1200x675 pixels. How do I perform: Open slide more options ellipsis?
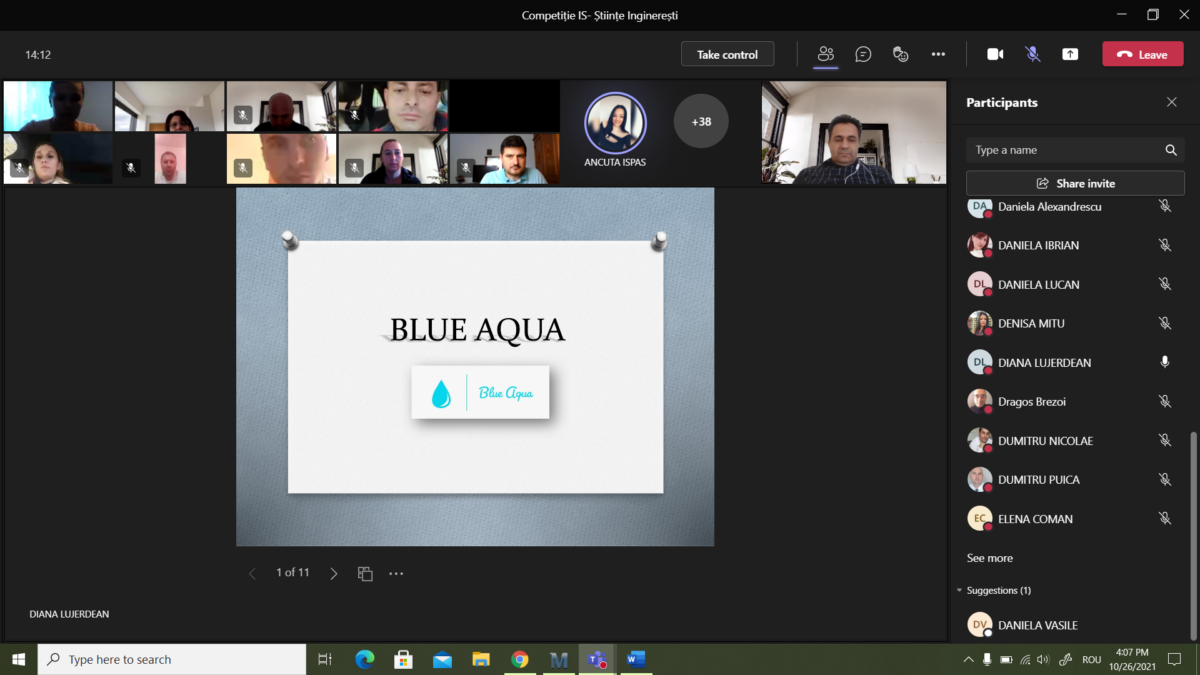coord(396,574)
